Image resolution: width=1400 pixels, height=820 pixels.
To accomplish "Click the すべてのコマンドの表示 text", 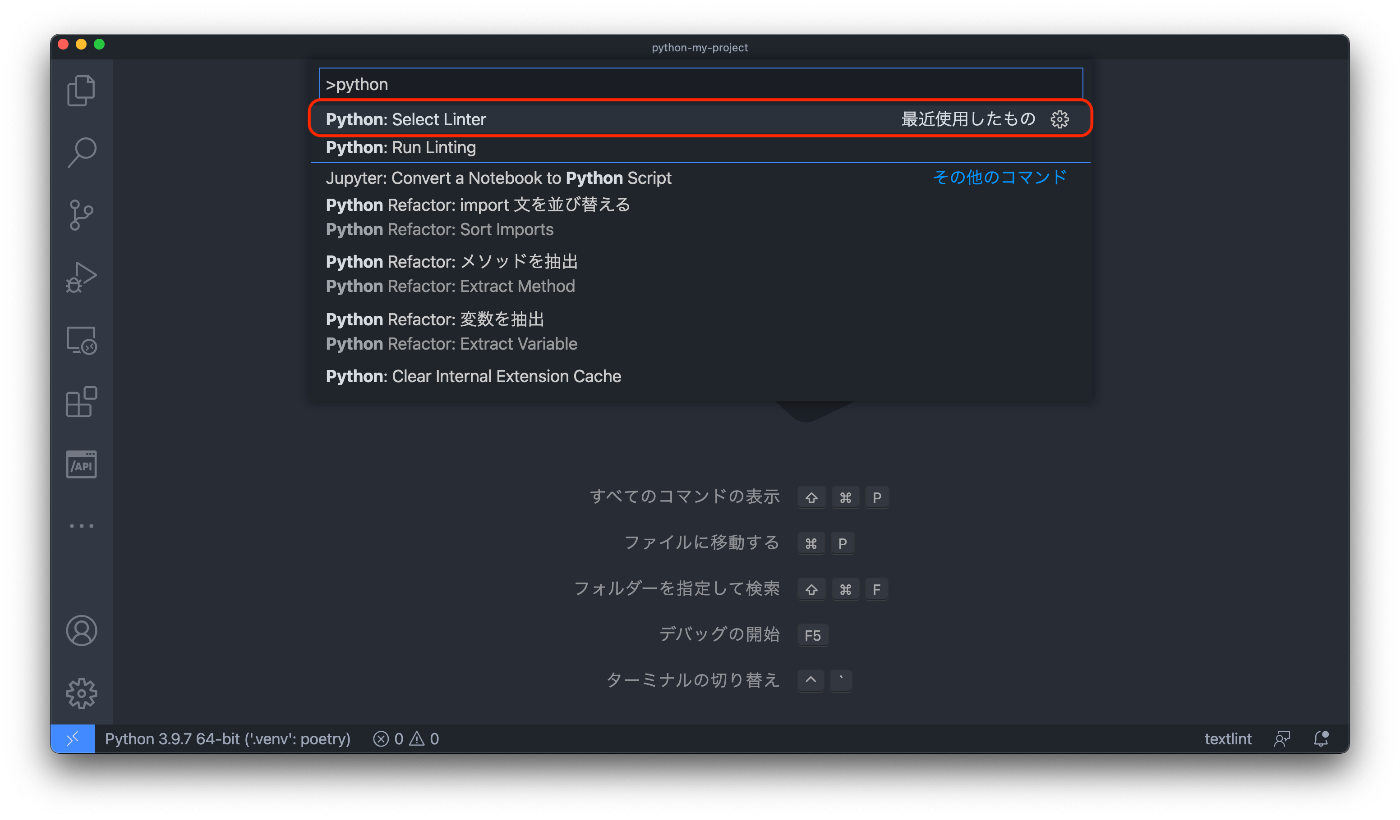I will tap(685, 497).
